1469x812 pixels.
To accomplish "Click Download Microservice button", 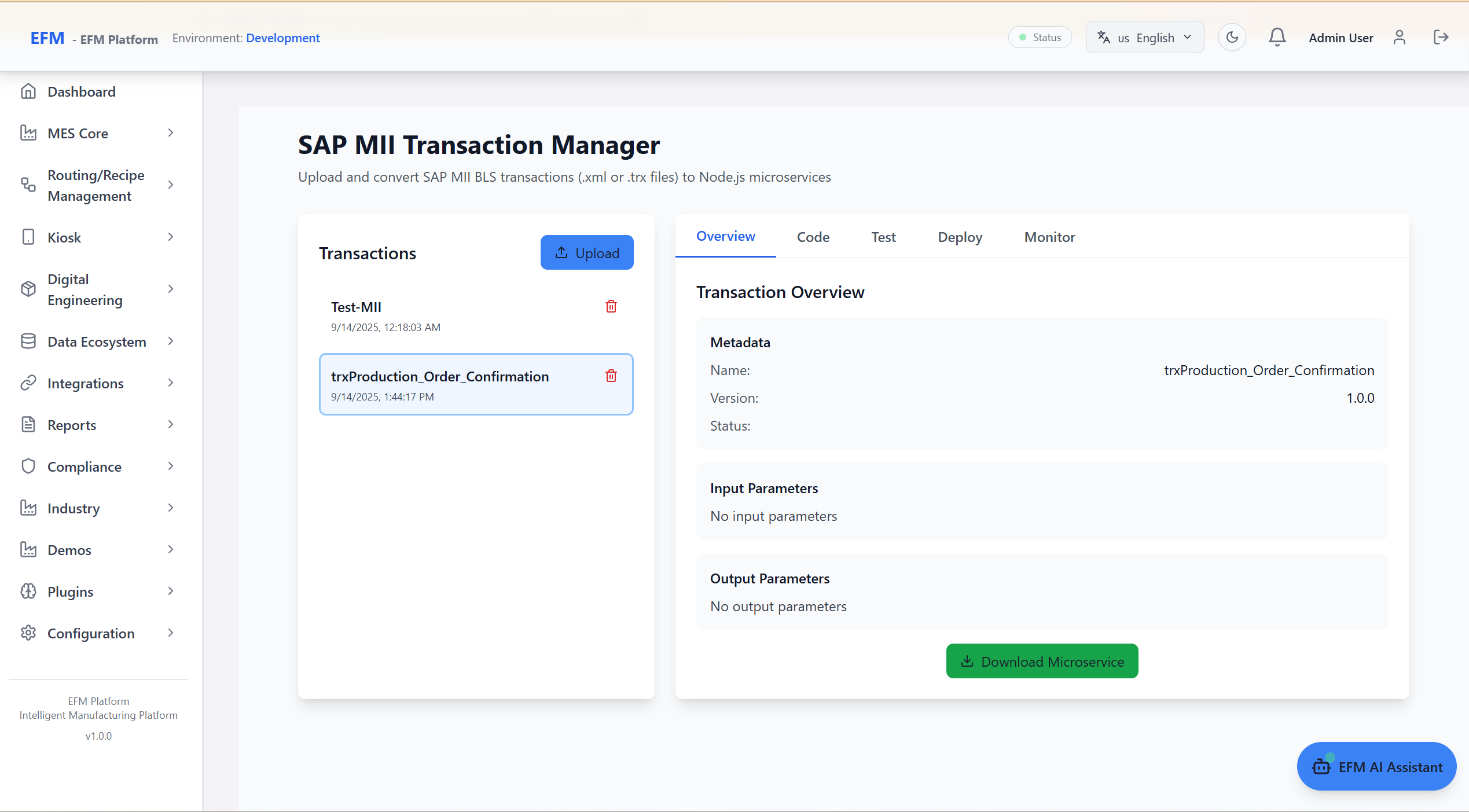I will (x=1041, y=661).
